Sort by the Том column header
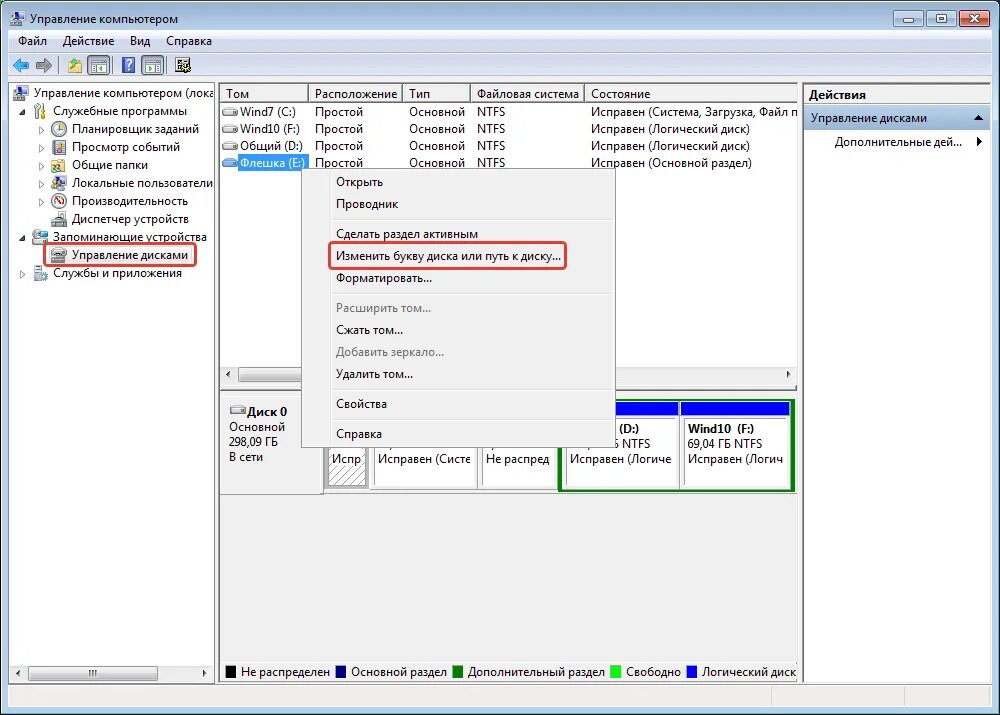 coord(263,94)
